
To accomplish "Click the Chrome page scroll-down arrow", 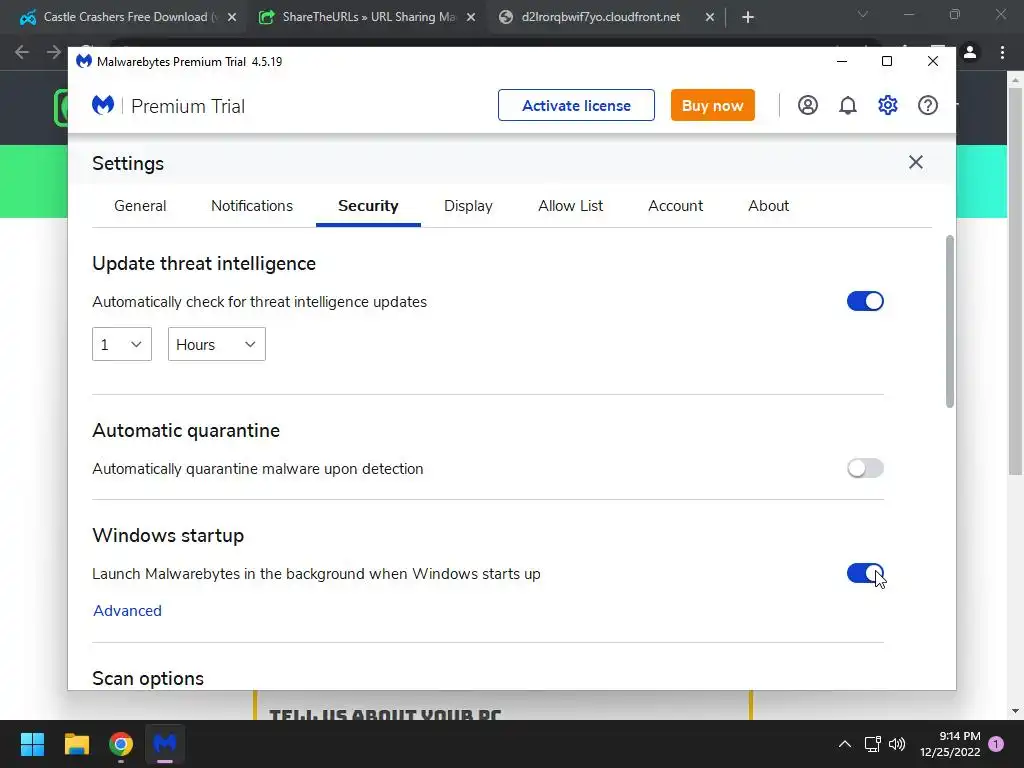I will point(1015,711).
